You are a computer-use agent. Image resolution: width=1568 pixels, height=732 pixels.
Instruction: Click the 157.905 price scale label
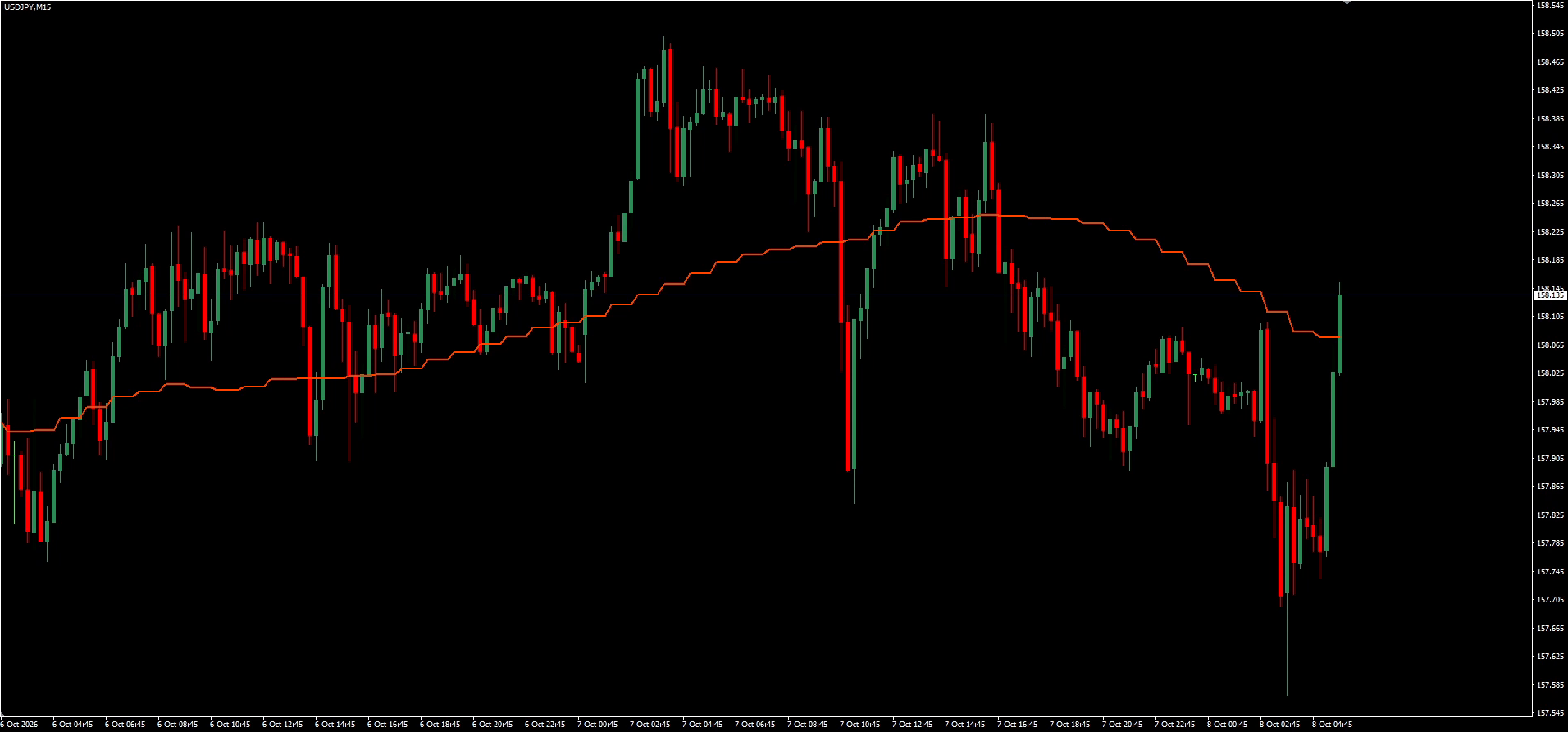click(x=1548, y=459)
